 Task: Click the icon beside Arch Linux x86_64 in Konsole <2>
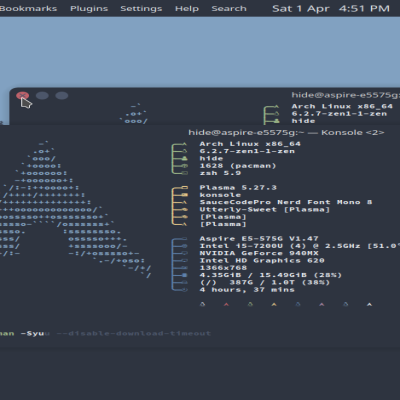184,144
